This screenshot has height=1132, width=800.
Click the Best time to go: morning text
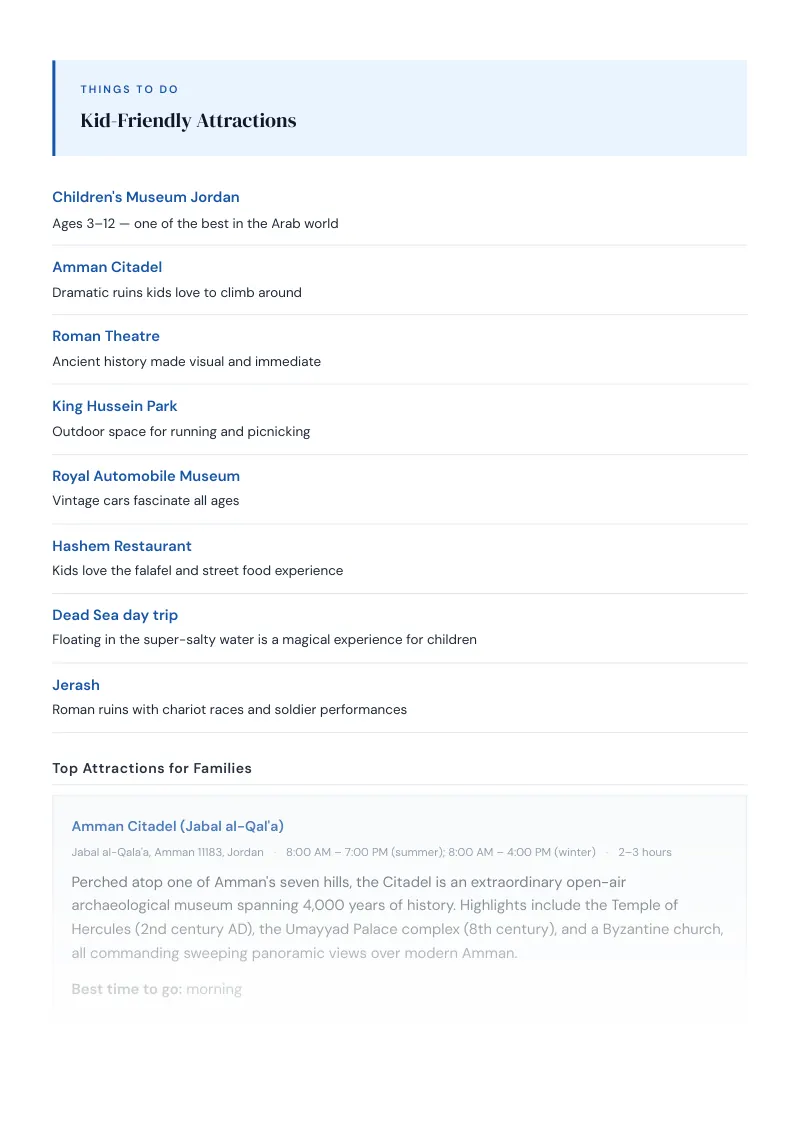coord(157,990)
